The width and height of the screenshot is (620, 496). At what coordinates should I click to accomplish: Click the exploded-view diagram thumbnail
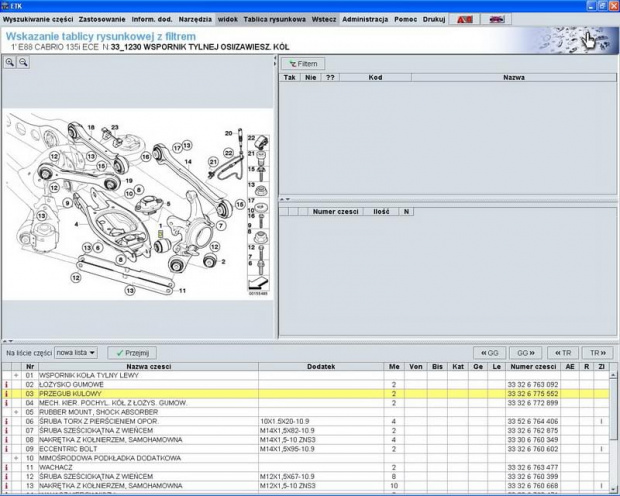[137, 204]
